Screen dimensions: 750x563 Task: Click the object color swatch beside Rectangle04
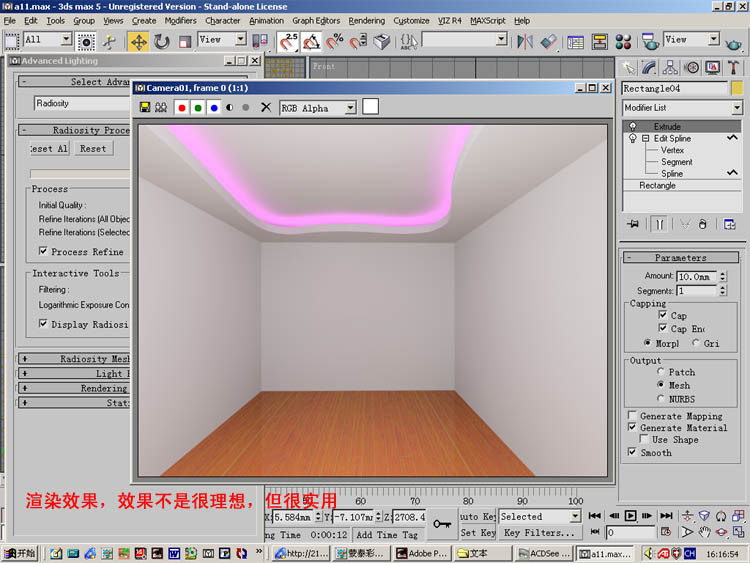pyautogui.click(x=737, y=88)
